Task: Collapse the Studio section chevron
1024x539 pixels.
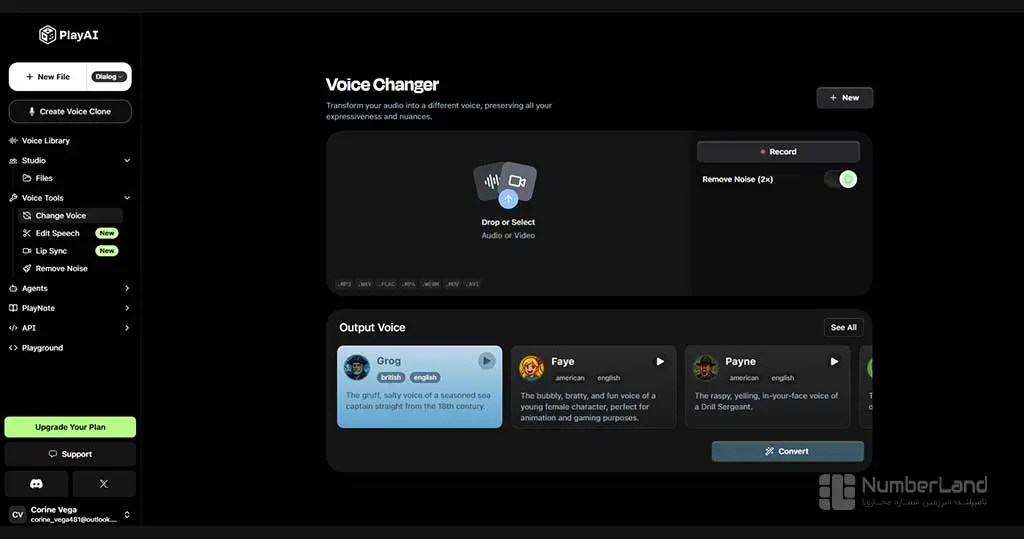Action: coord(127,160)
